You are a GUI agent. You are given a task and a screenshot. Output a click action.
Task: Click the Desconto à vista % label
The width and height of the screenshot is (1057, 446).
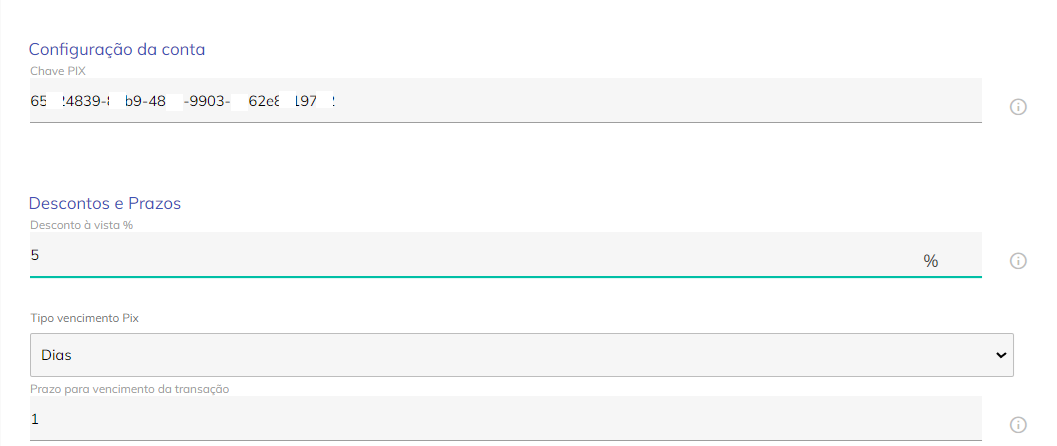pos(82,226)
